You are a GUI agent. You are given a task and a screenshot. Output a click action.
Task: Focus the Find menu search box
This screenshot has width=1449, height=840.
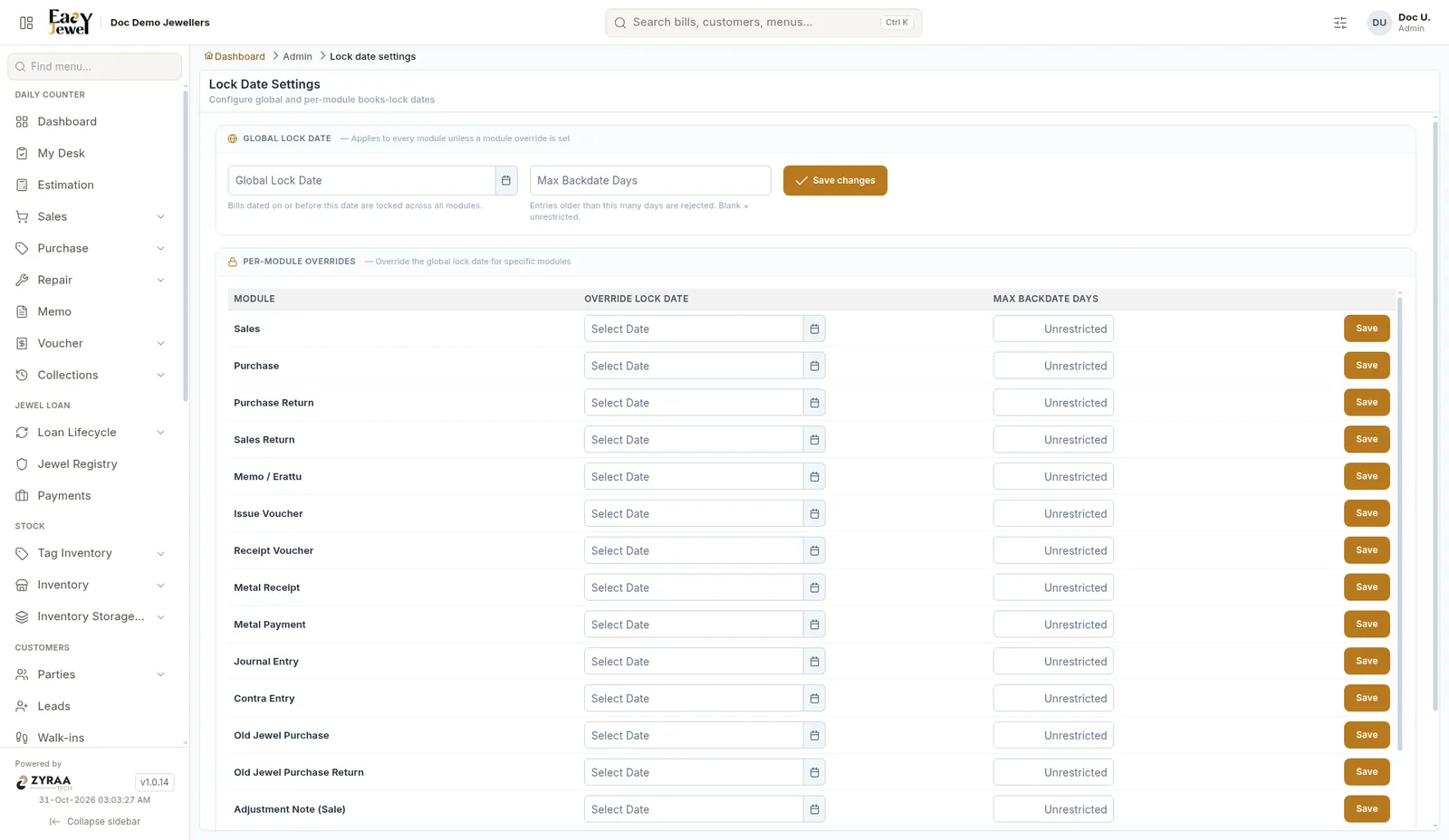pyautogui.click(x=95, y=66)
